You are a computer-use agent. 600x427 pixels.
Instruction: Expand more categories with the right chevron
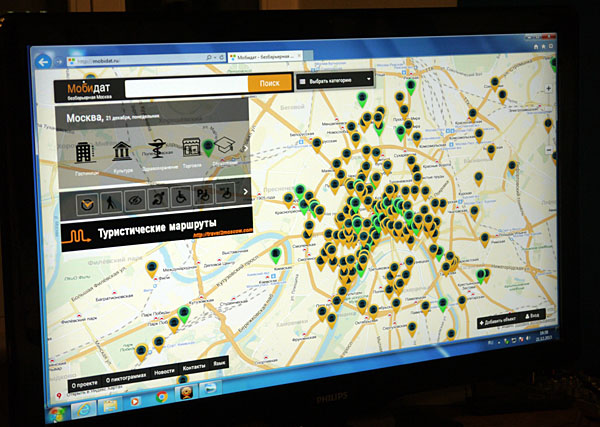(246, 148)
